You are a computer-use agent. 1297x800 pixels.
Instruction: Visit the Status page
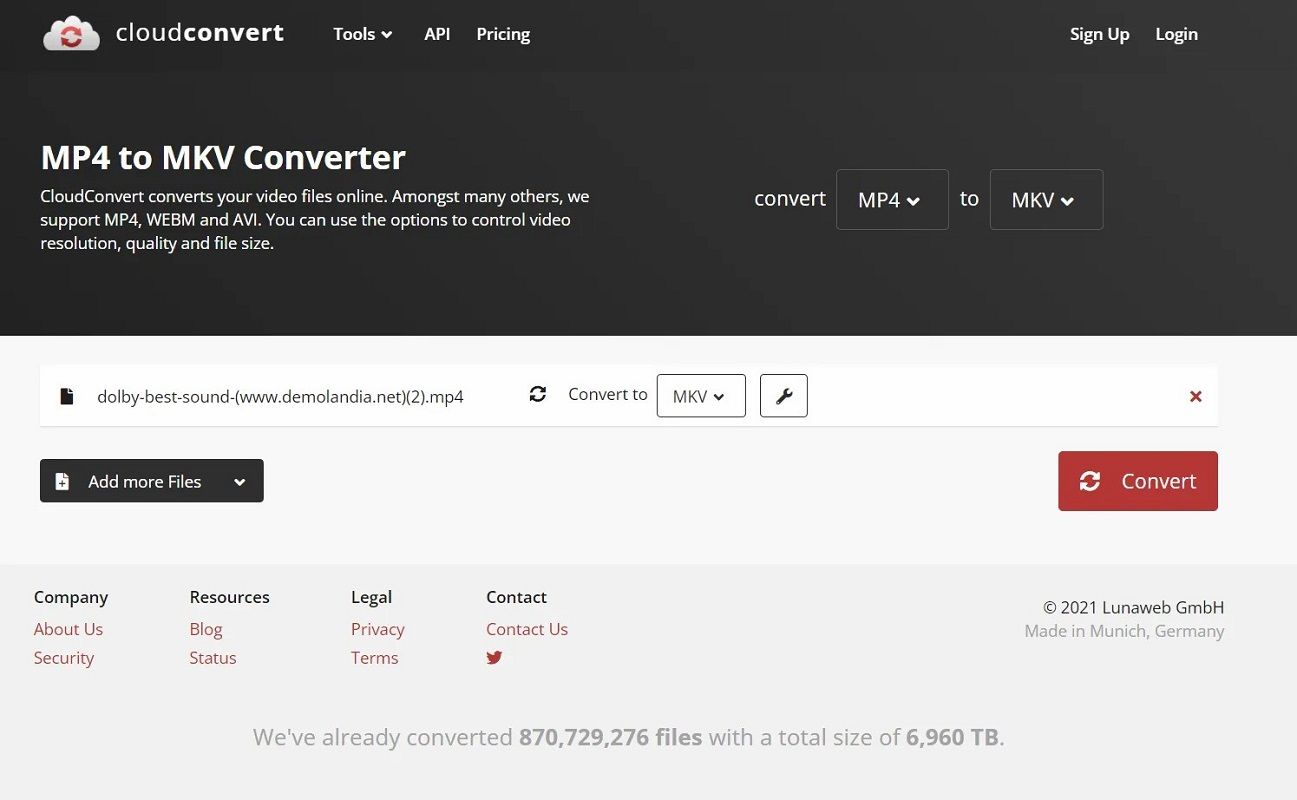coord(212,657)
